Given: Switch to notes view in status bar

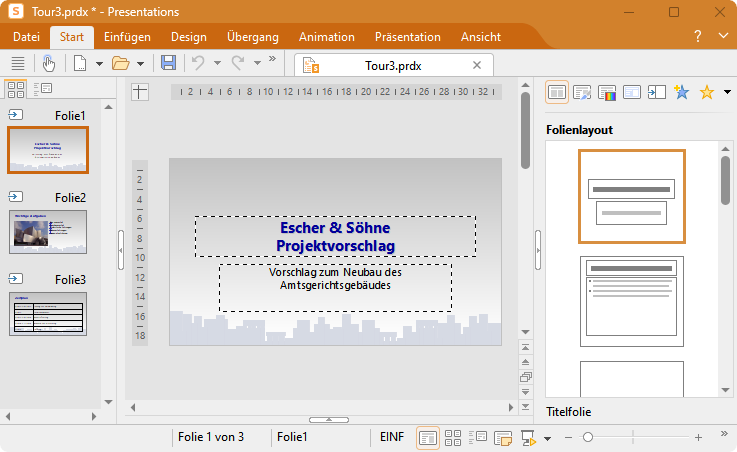Looking at the screenshot, I should pos(503,438).
